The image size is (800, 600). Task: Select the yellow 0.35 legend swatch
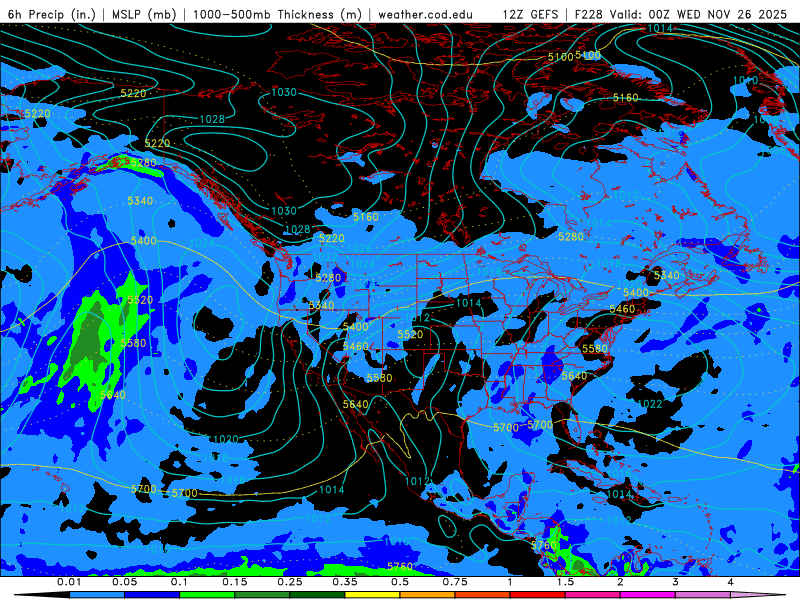tap(372, 595)
